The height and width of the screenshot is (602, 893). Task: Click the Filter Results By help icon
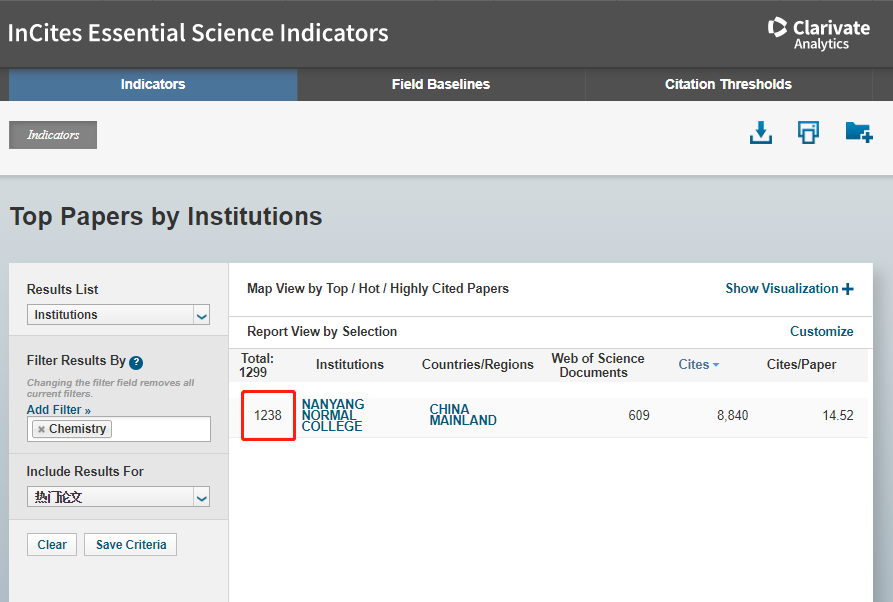tap(136, 363)
